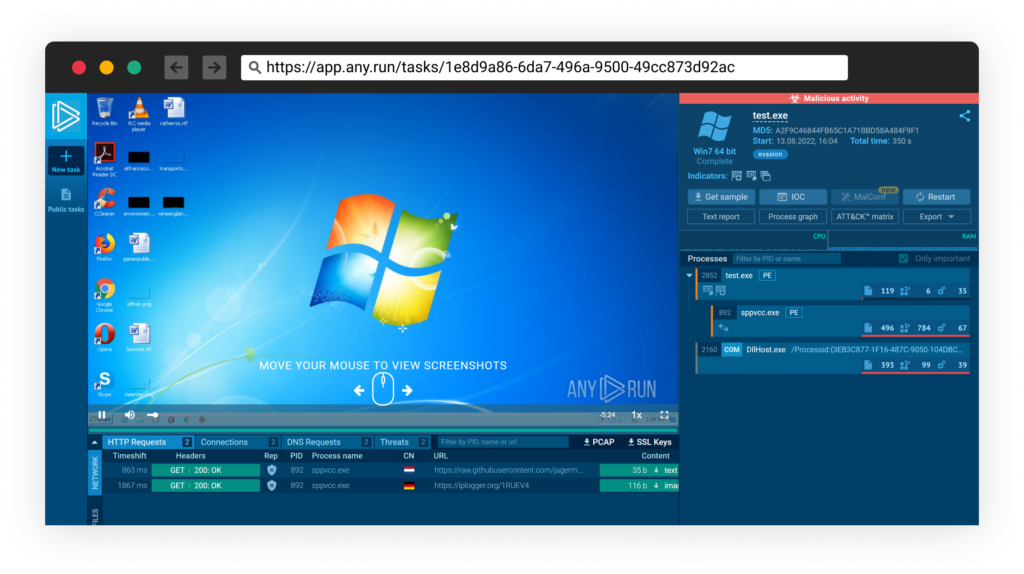This screenshot has width=1024, height=574.
Task: Open Public tasks in the sidebar
Action: coord(66,200)
